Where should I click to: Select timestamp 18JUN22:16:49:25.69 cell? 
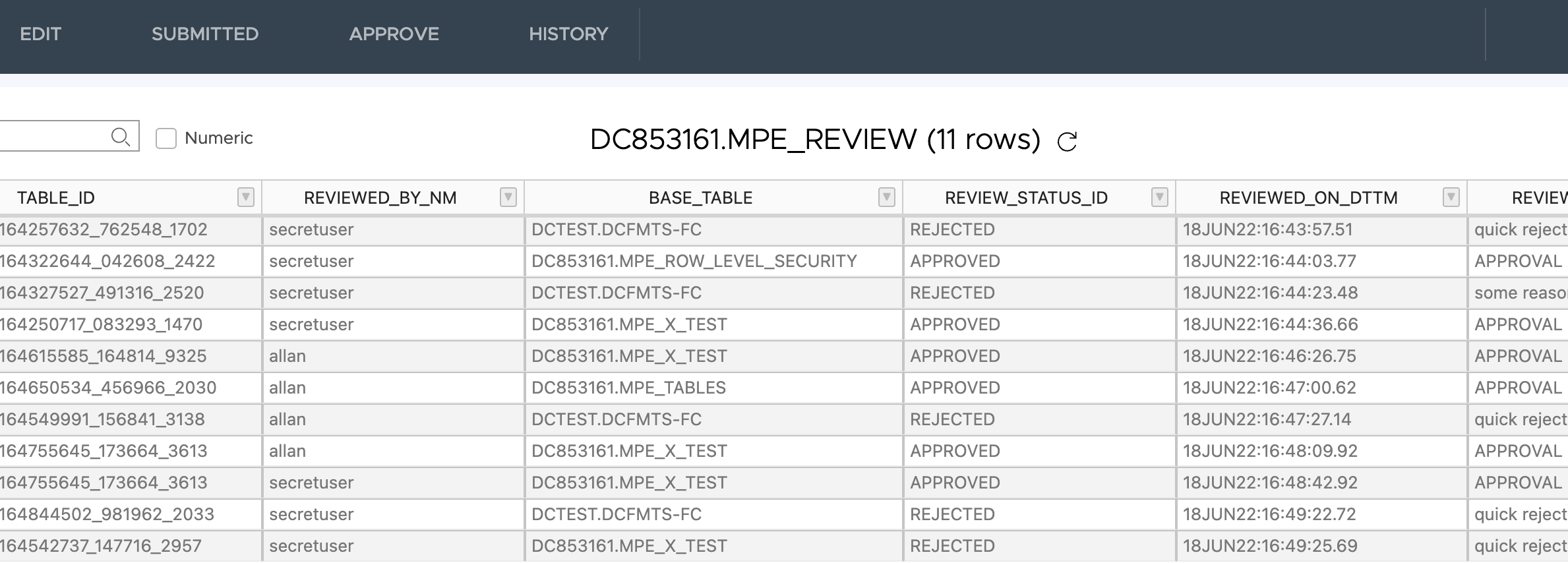coord(1270,546)
